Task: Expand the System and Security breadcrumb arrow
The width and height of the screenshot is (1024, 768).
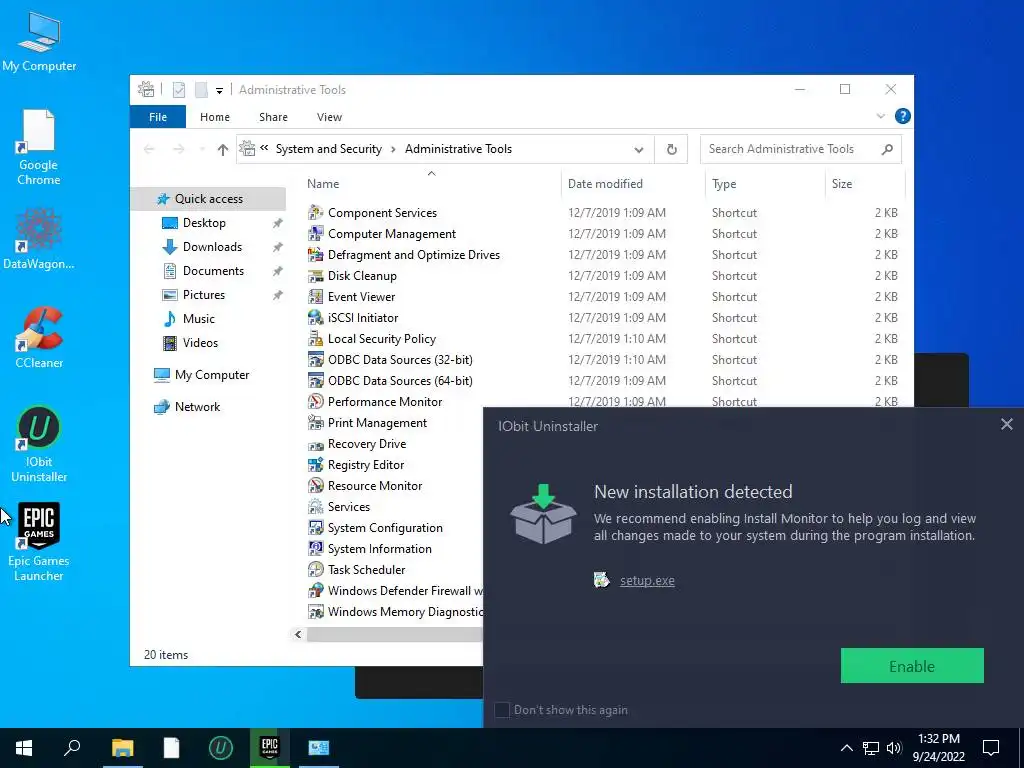Action: point(393,149)
